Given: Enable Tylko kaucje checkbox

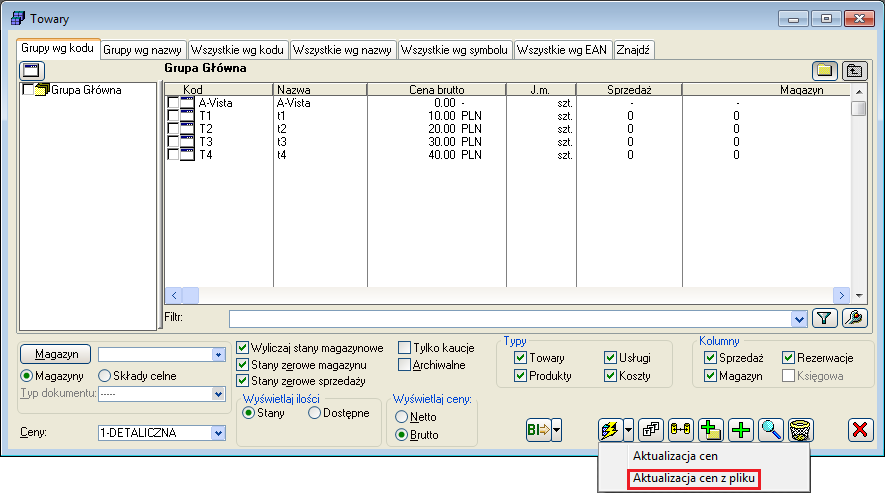Looking at the screenshot, I should tap(404, 347).
